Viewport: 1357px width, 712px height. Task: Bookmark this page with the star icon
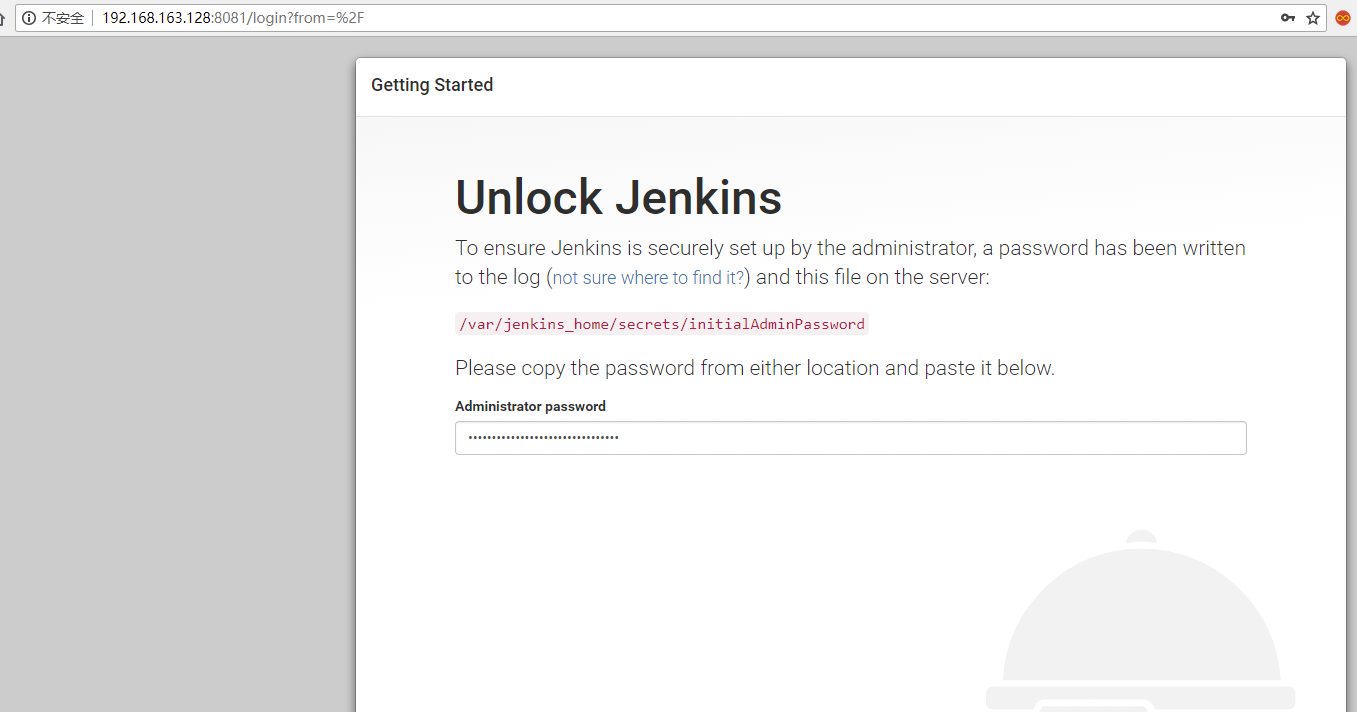[x=1313, y=18]
